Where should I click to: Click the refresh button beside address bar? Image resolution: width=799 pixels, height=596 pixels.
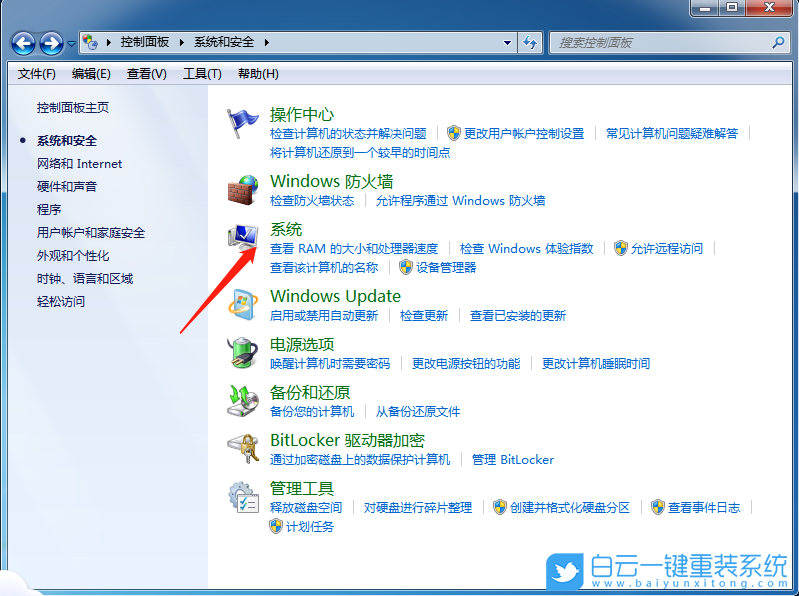coord(530,43)
